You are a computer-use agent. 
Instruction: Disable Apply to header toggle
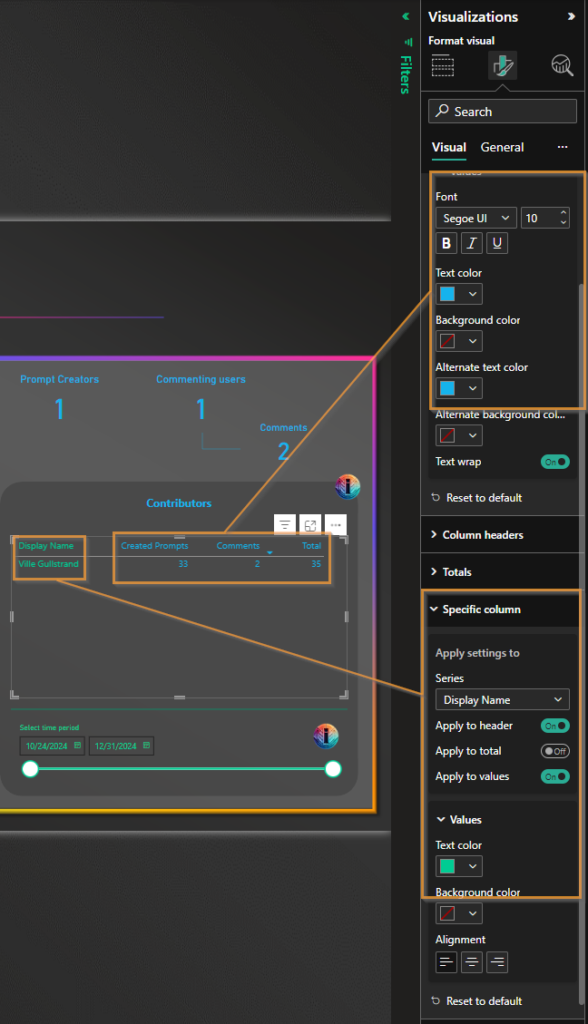(555, 726)
